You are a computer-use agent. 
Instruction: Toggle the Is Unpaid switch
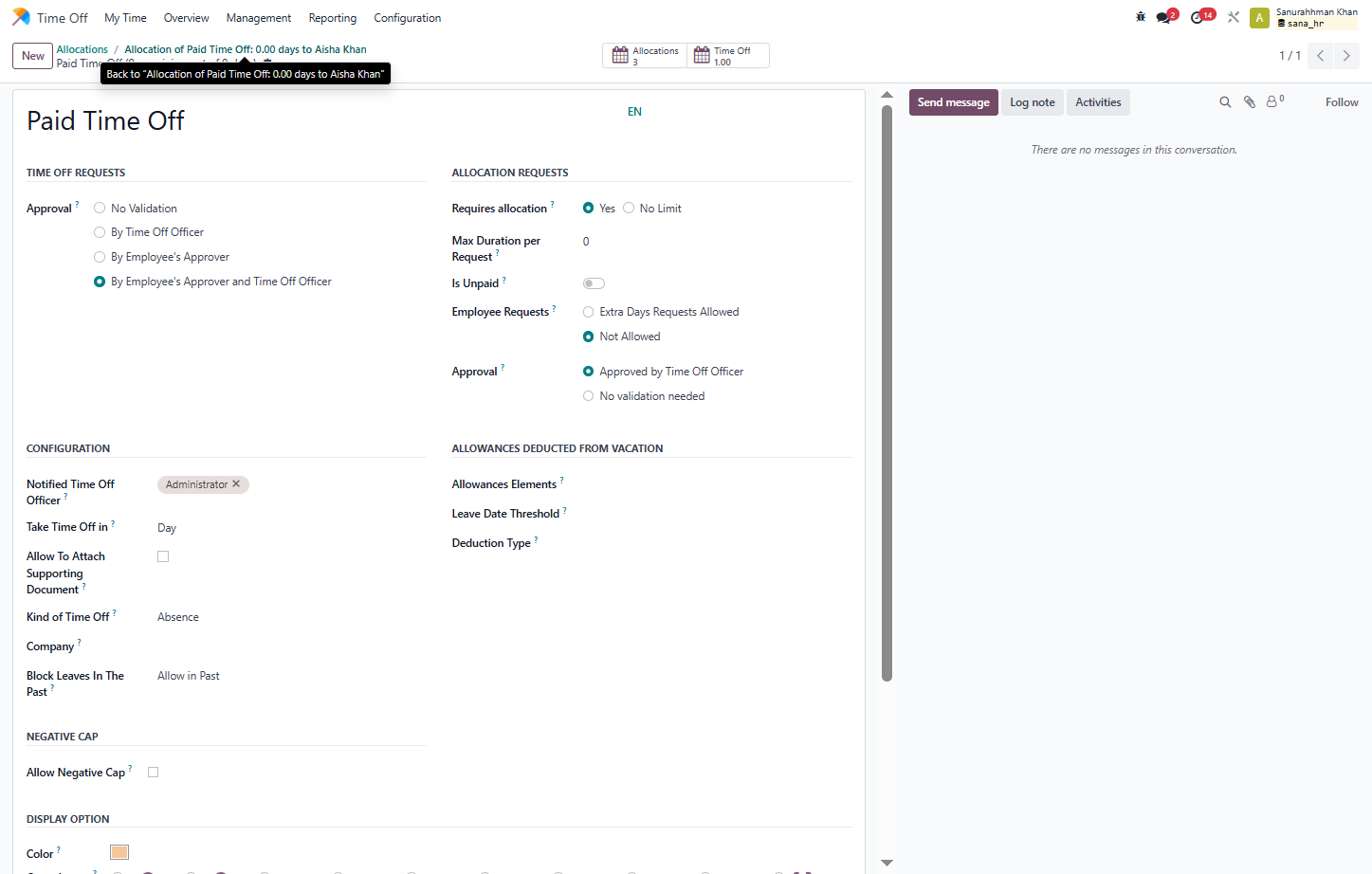click(594, 283)
